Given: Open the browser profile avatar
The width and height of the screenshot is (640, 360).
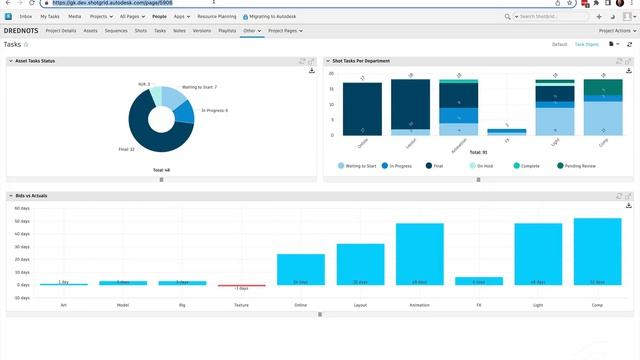Looking at the screenshot, I should tap(620, 3).
